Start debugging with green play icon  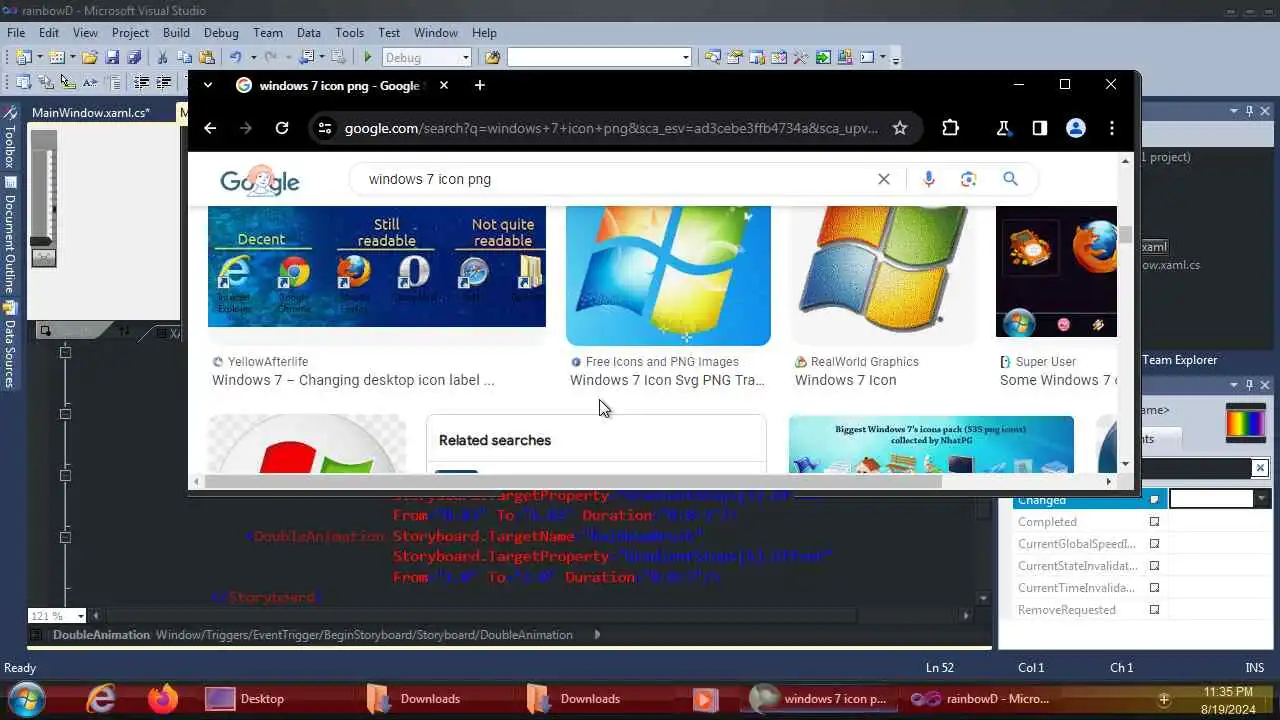[x=368, y=57]
